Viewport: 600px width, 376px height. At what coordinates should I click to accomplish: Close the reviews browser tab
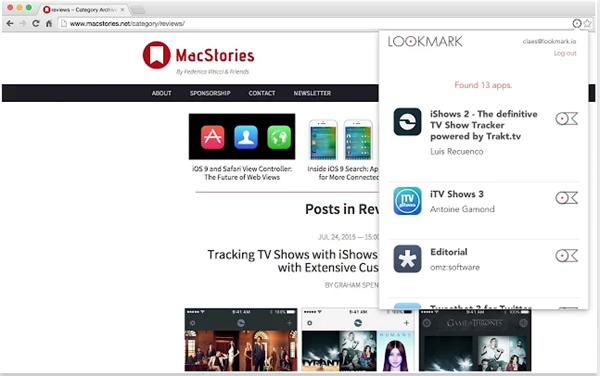[122, 10]
